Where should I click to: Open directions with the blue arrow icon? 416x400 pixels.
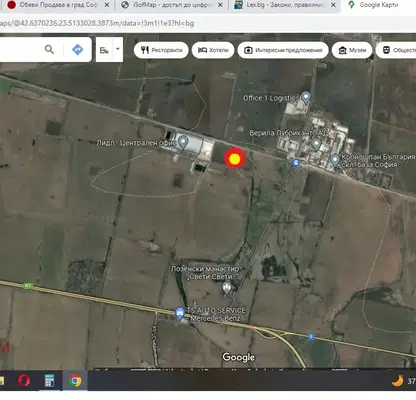[78, 50]
